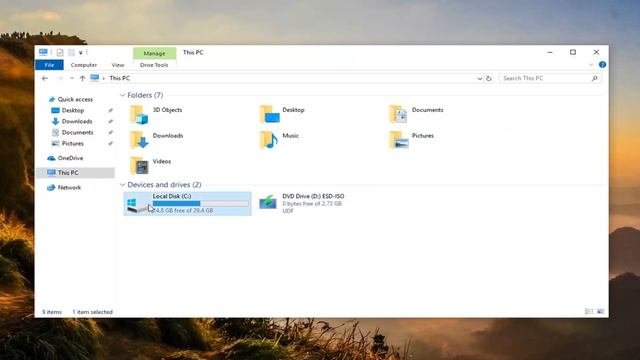Viewport: 640px width, 360px height.
Task: Collapse the Folders (7) group
Action: pos(122,95)
